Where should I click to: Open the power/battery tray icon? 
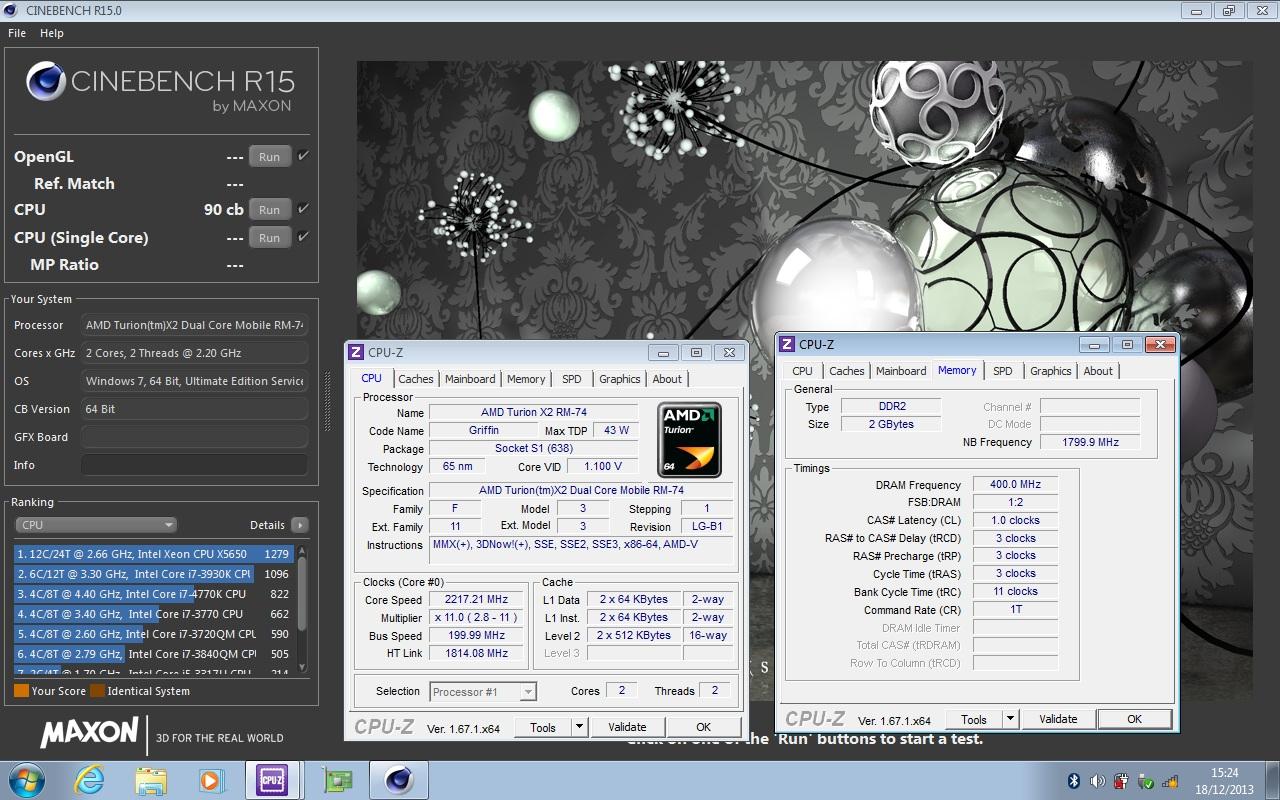tap(1122, 781)
